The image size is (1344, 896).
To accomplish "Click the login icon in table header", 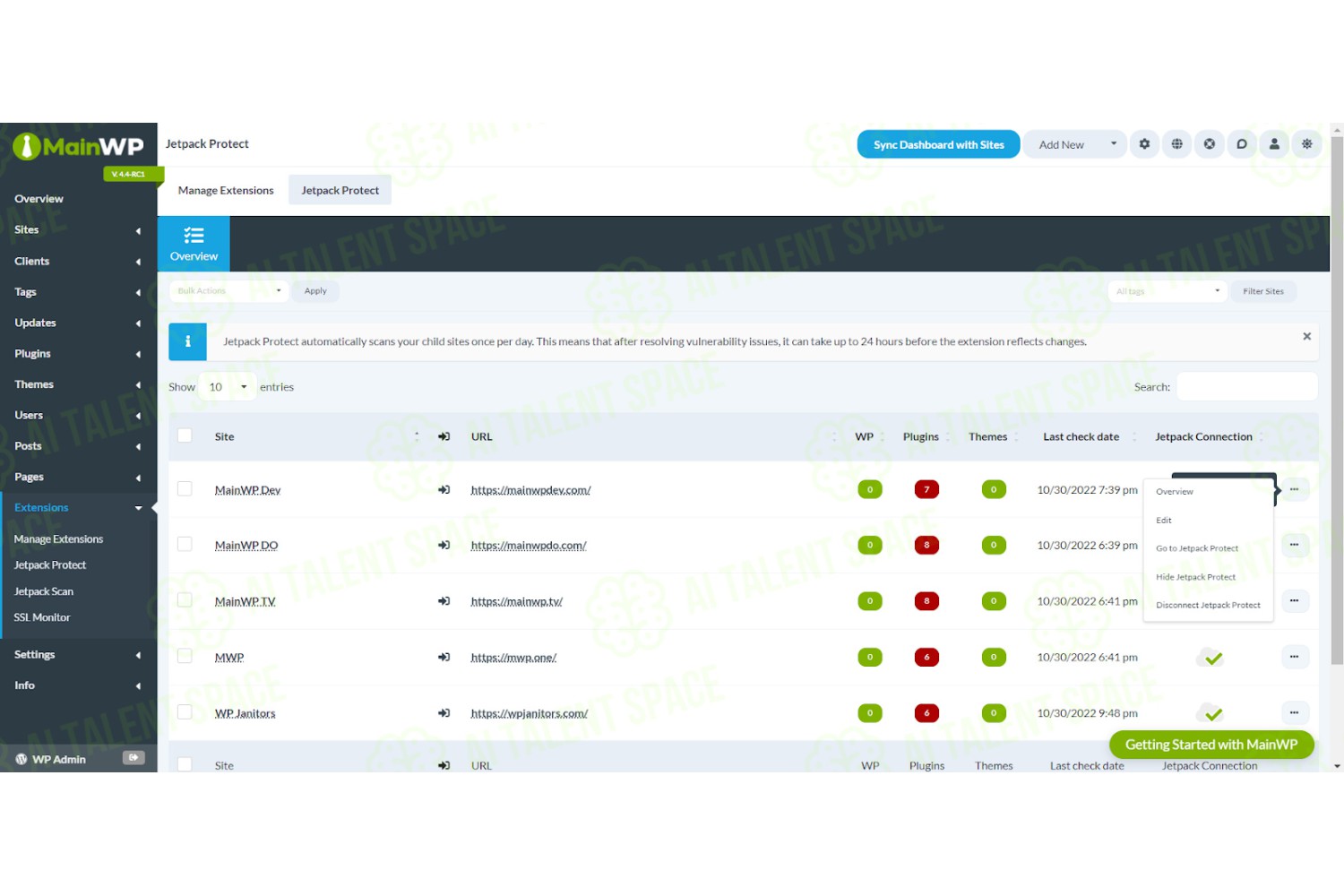I will pyautogui.click(x=444, y=436).
